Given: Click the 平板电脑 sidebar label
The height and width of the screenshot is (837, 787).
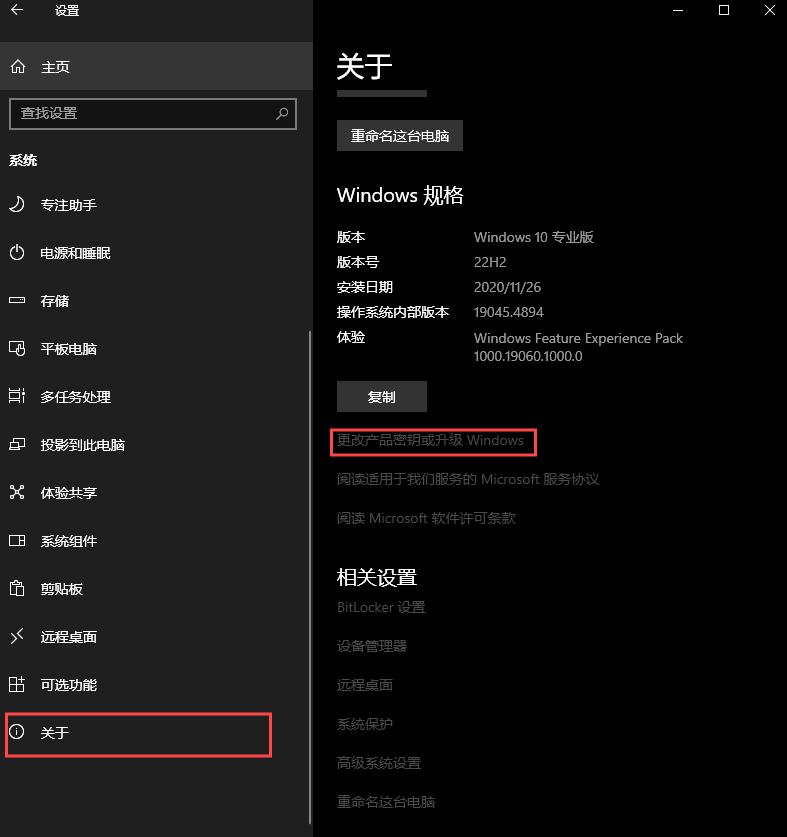Looking at the screenshot, I should [x=69, y=349].
